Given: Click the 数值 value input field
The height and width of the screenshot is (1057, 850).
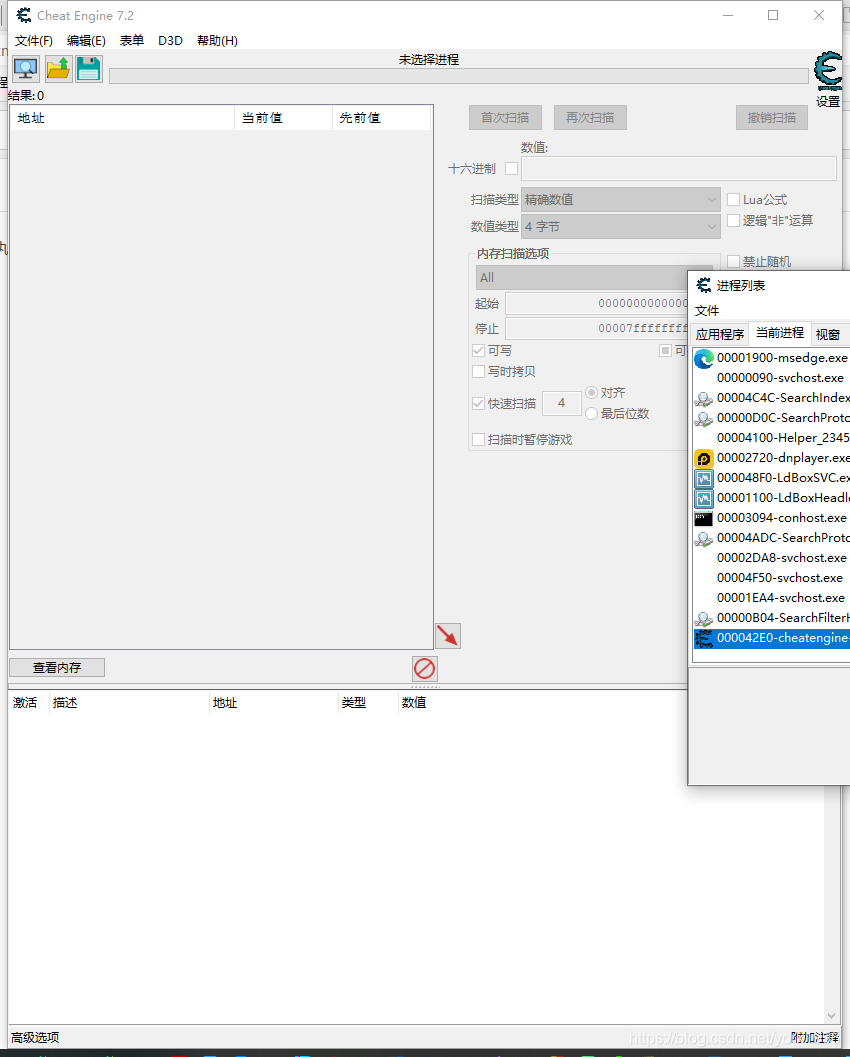Looking at the screenshot, I should pos(679,169).
